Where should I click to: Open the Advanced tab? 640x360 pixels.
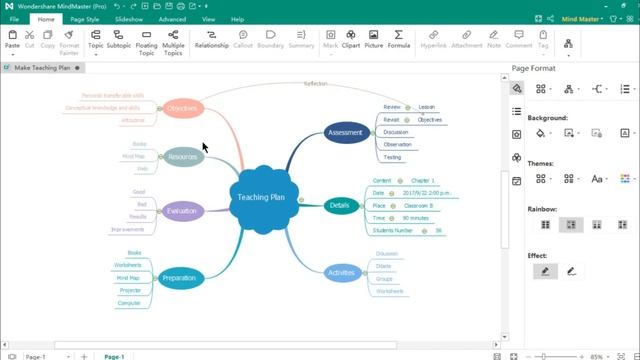[x=172, y=19]
